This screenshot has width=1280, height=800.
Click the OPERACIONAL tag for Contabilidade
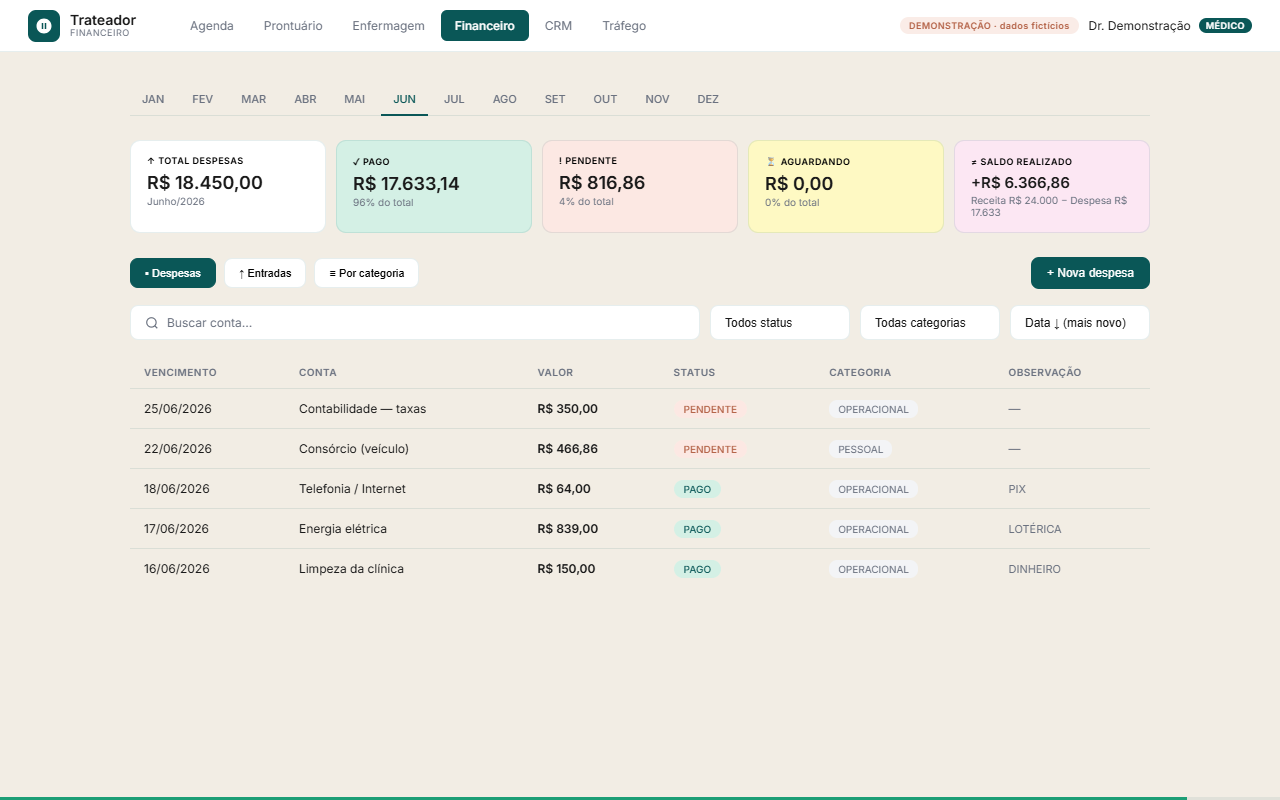pyautogui.click(x=873, y=409)
